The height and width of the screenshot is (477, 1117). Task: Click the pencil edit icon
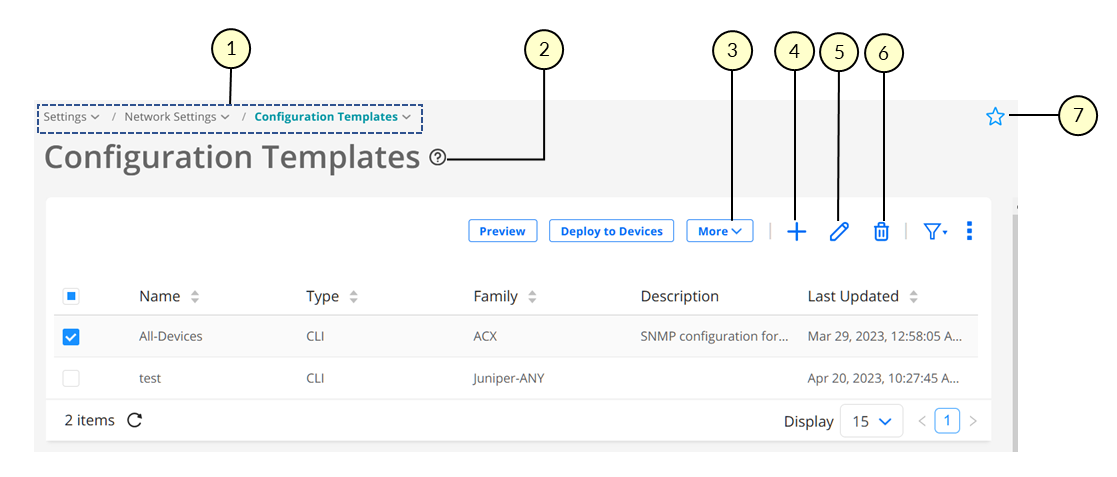pos(839,232)
